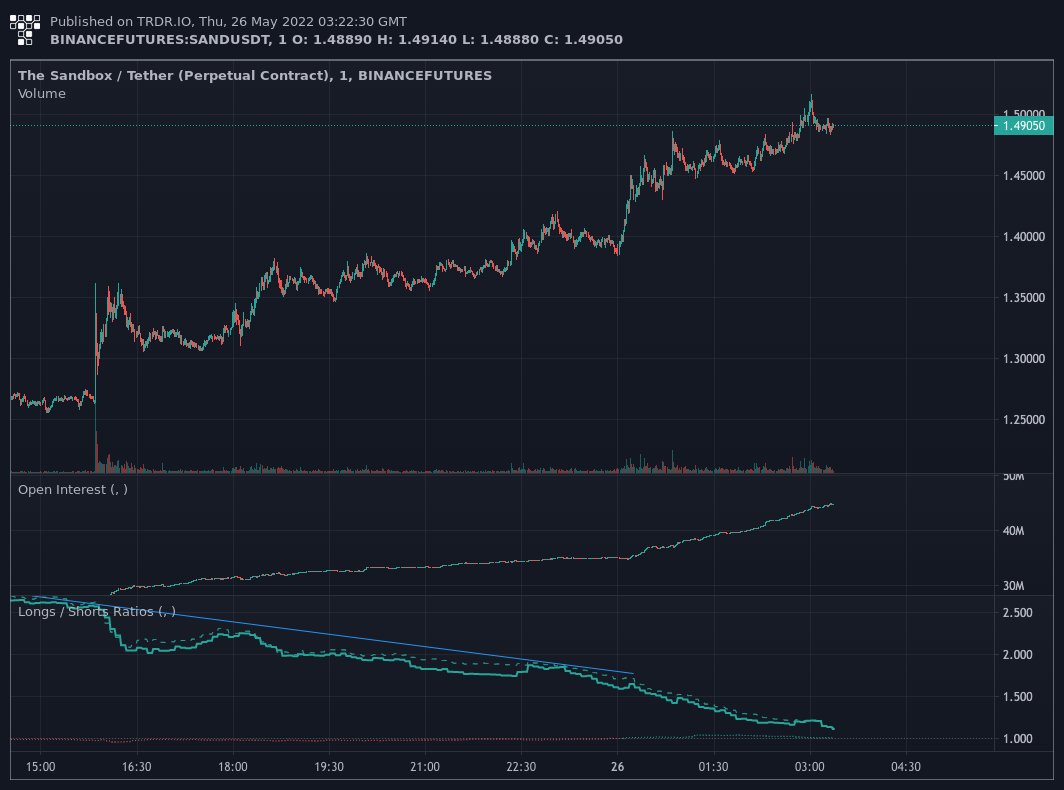The height and width of the screenshot is (790, 1064).
Task: Click the BINANCEFUTURES:SANDUSDT OHLC header line
Action: tap(336, 39)
